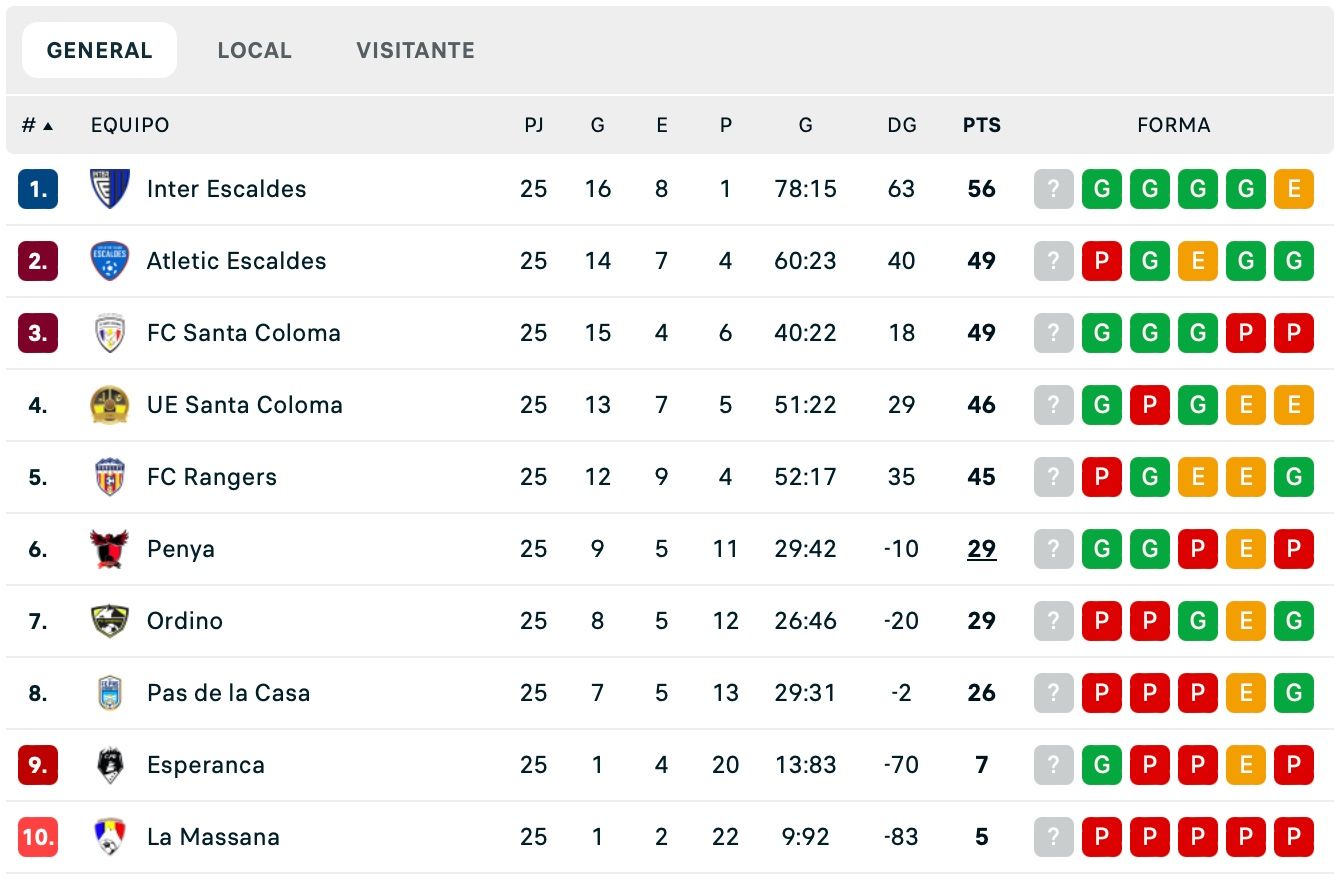Click La Massana's crest

coord(110,836)
